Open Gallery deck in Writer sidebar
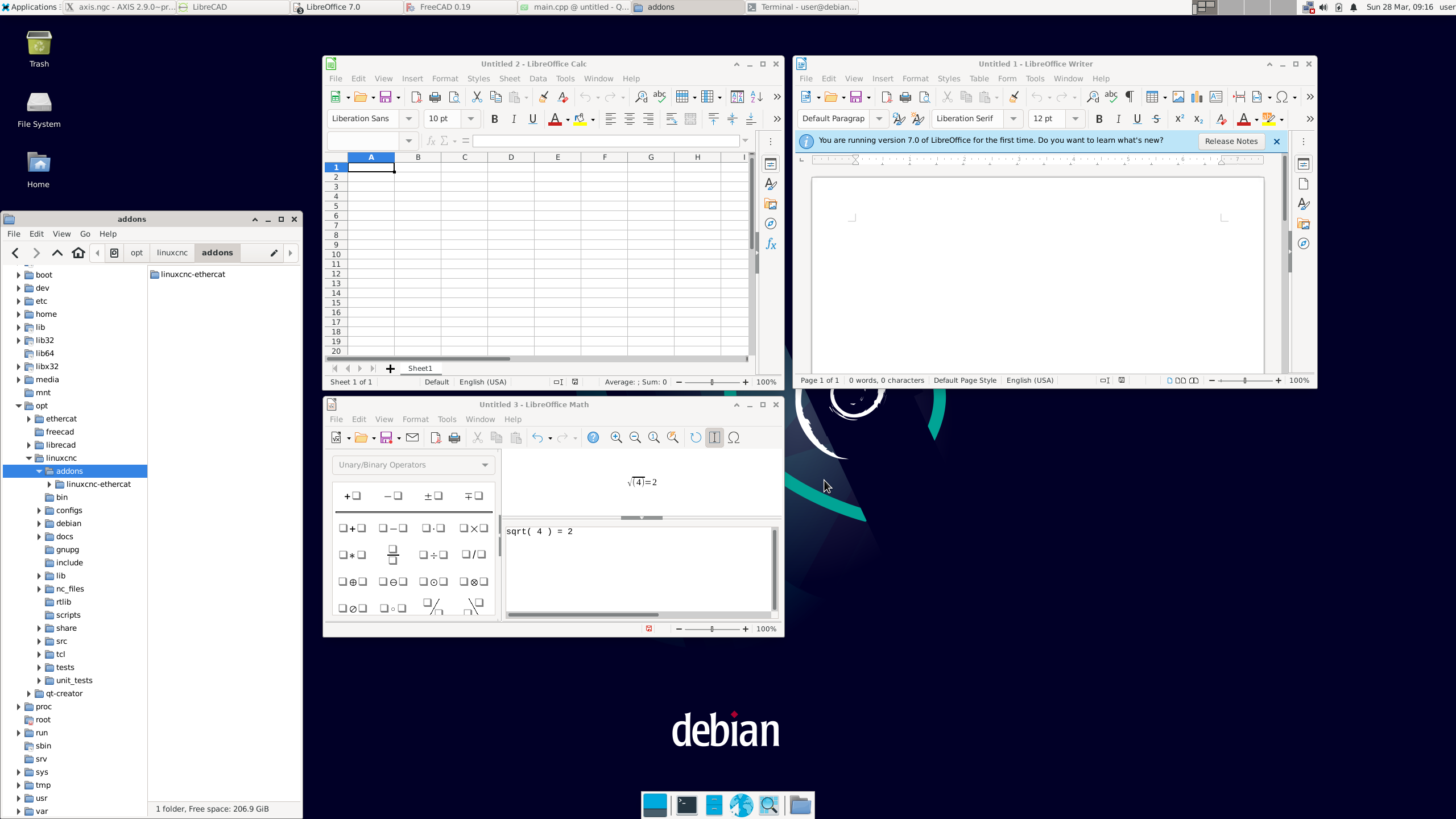 point(1304,224)
